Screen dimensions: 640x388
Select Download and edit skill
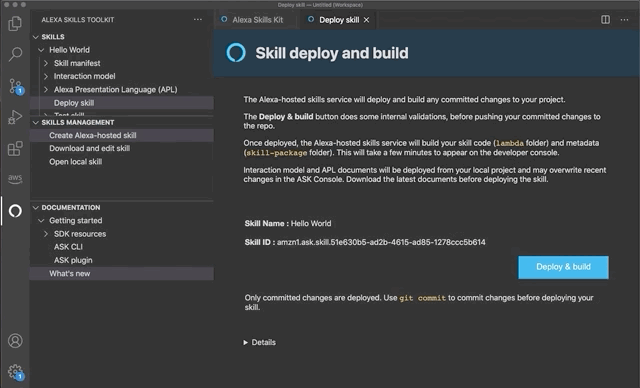click(89, 149)
